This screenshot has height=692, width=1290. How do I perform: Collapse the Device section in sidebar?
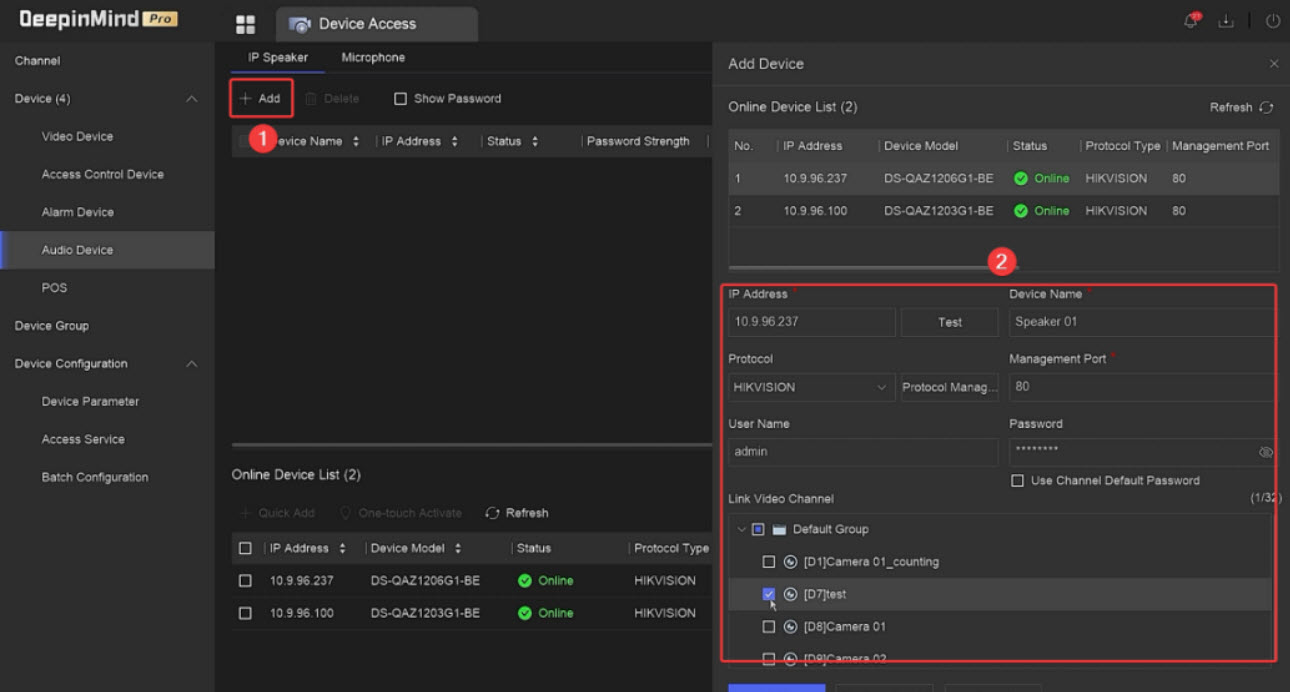pos(192,99)
